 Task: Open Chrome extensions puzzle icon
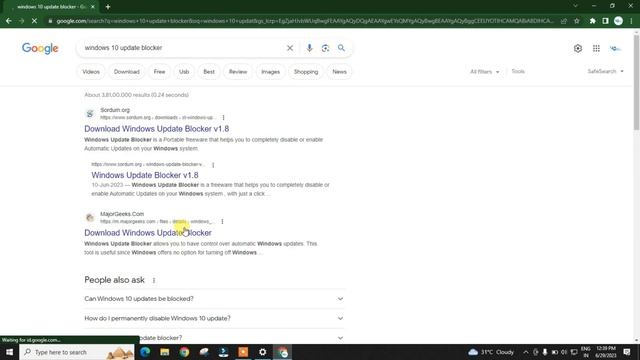point(593,21)
